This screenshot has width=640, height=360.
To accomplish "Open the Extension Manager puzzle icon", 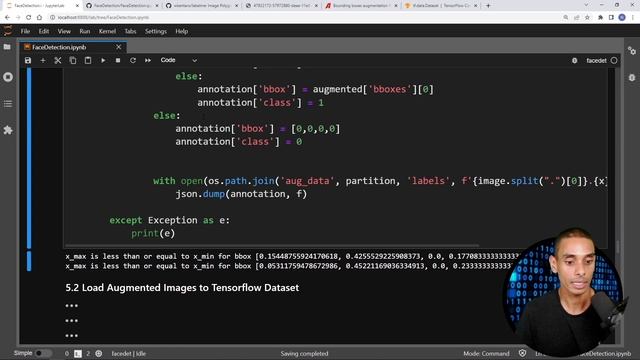I will (8, 130).
